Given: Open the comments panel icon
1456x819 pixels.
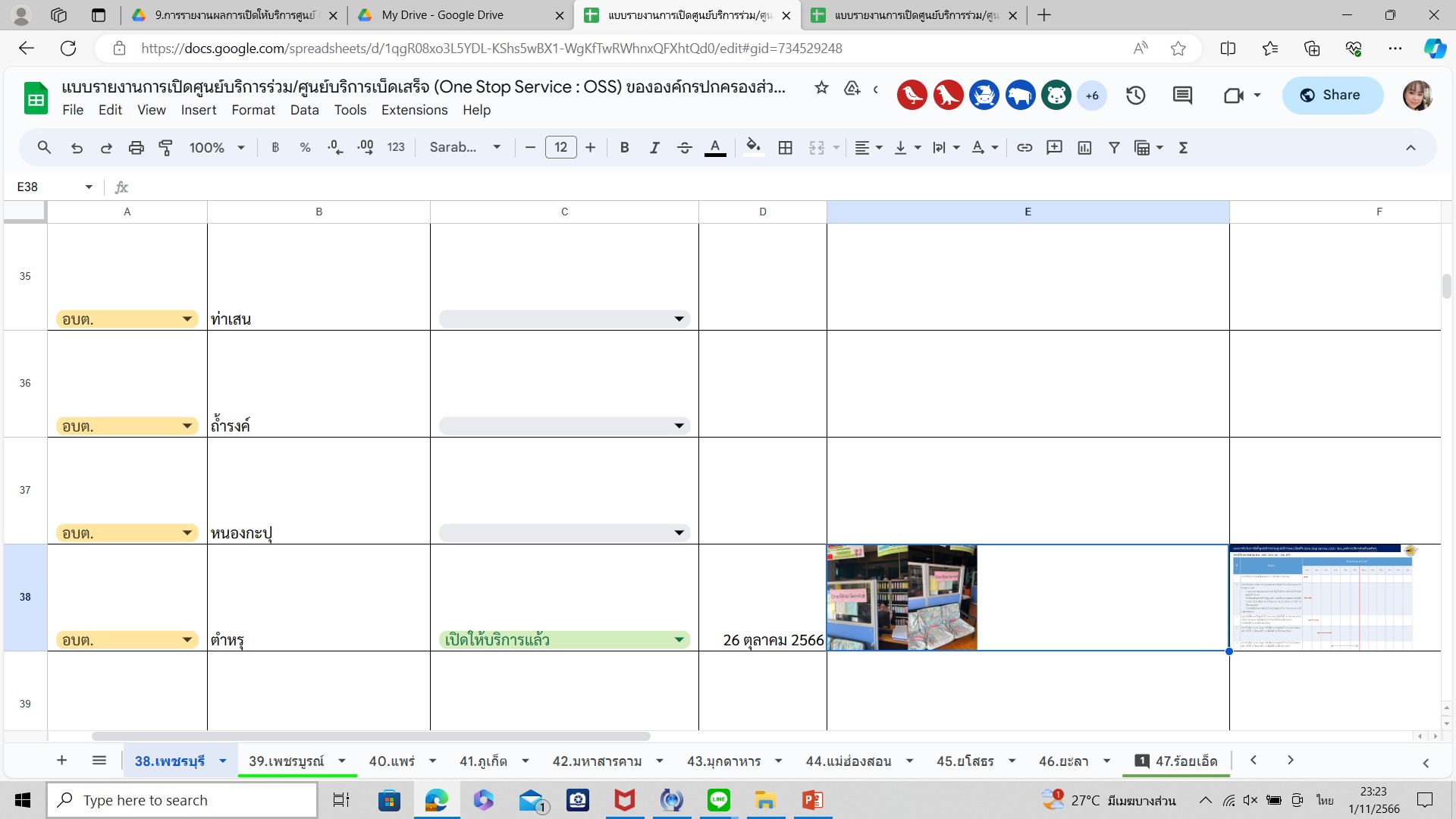Looking at the screenshot, I should click(1182, 96).
